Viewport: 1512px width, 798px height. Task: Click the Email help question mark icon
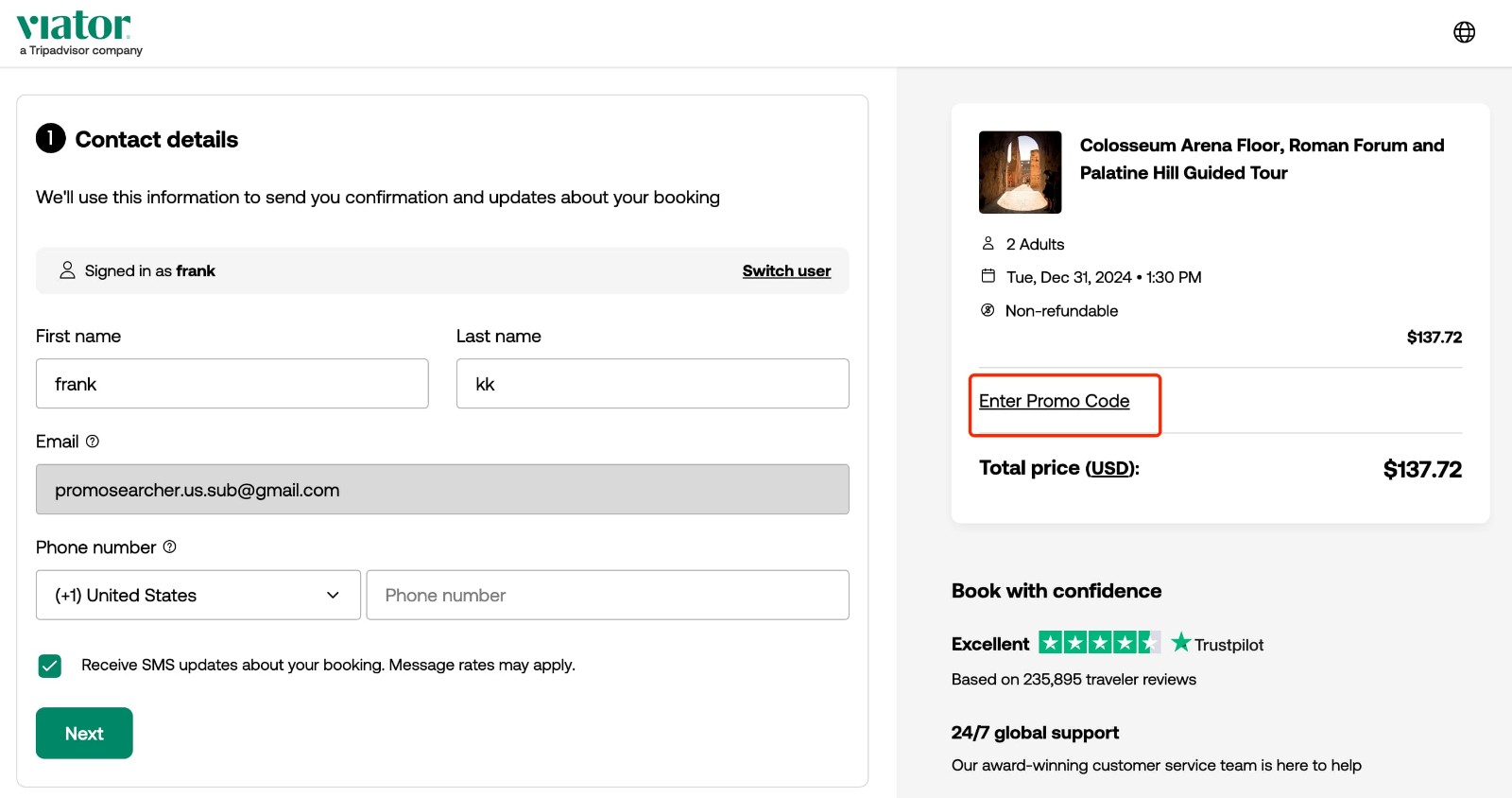(x=92, y=441)
